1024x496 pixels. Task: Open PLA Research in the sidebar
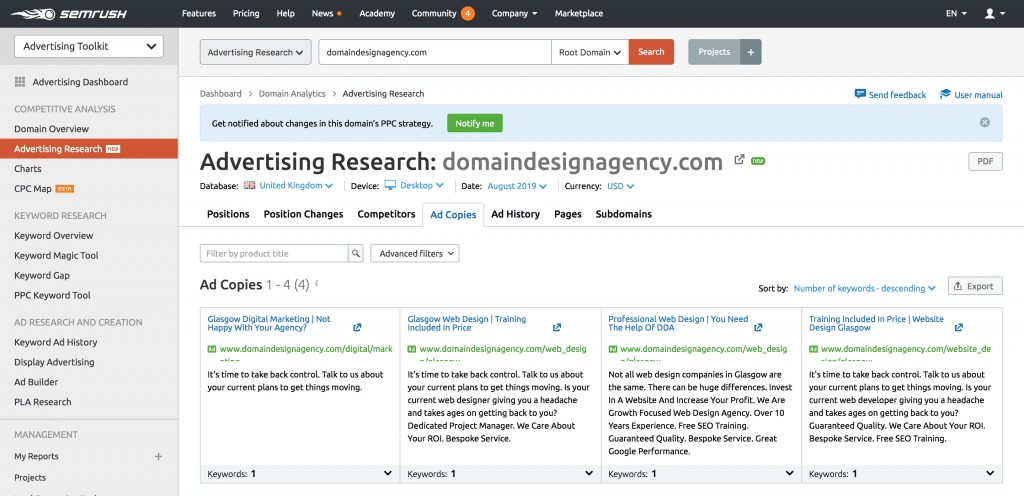(x=43, y=402)
